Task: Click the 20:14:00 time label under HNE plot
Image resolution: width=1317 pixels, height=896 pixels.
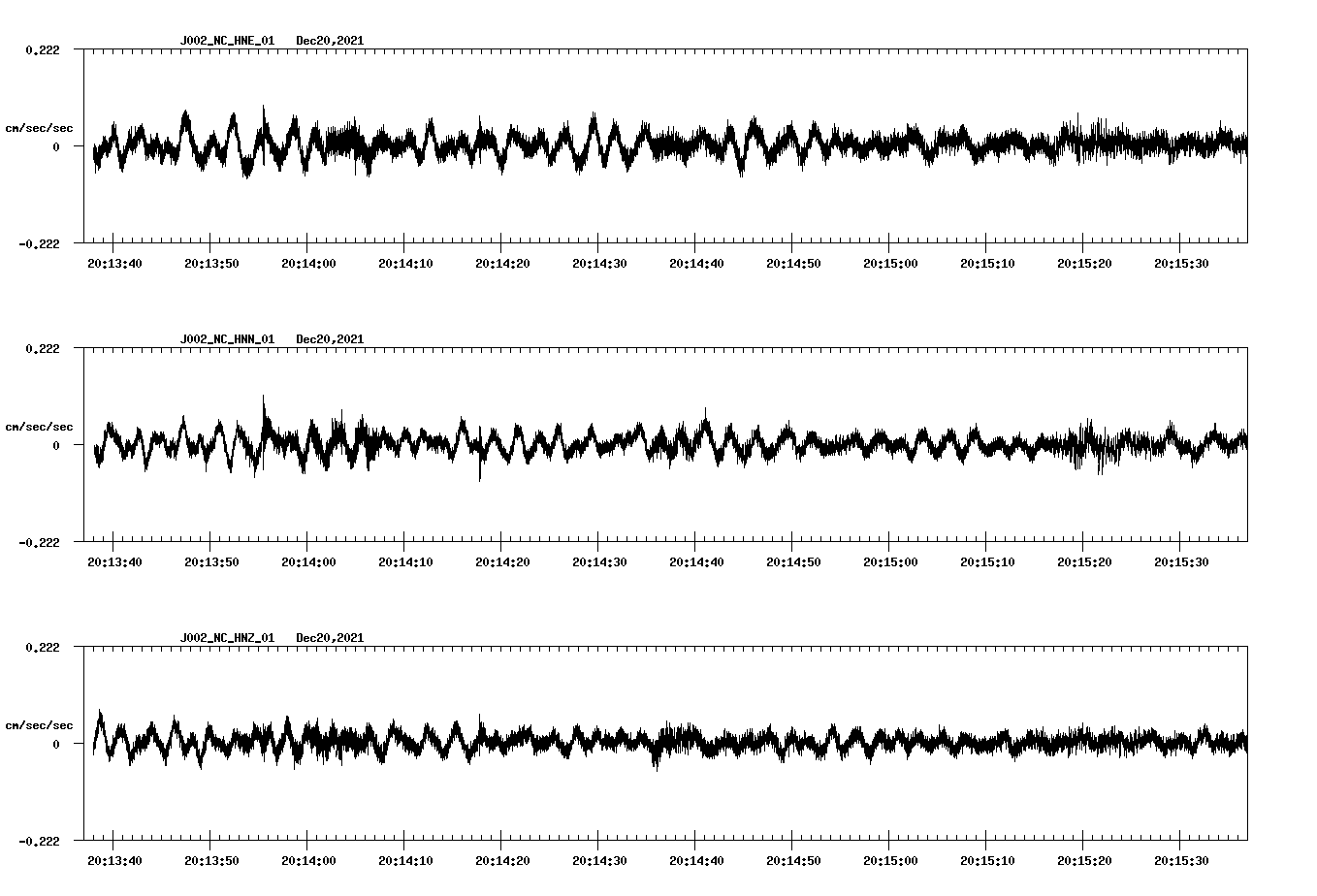Action: 308,263
